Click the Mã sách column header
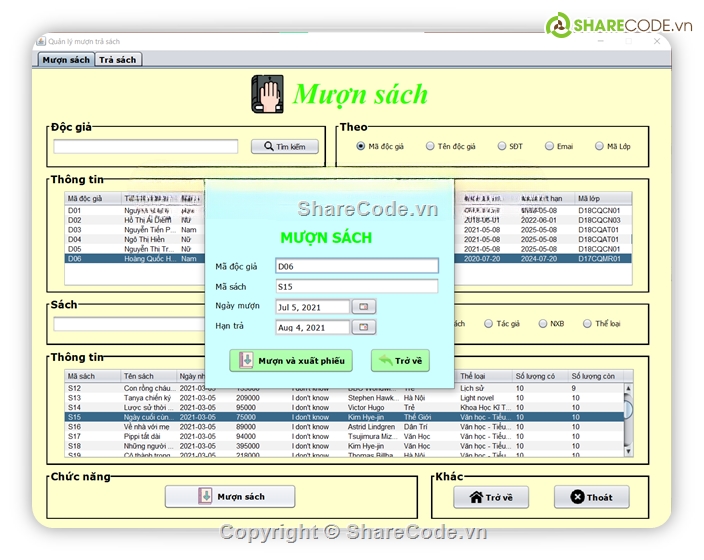 tap(93, 376)
